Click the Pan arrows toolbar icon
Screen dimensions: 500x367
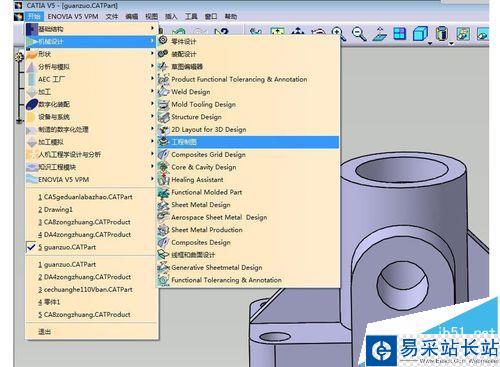tap(298, 33)
